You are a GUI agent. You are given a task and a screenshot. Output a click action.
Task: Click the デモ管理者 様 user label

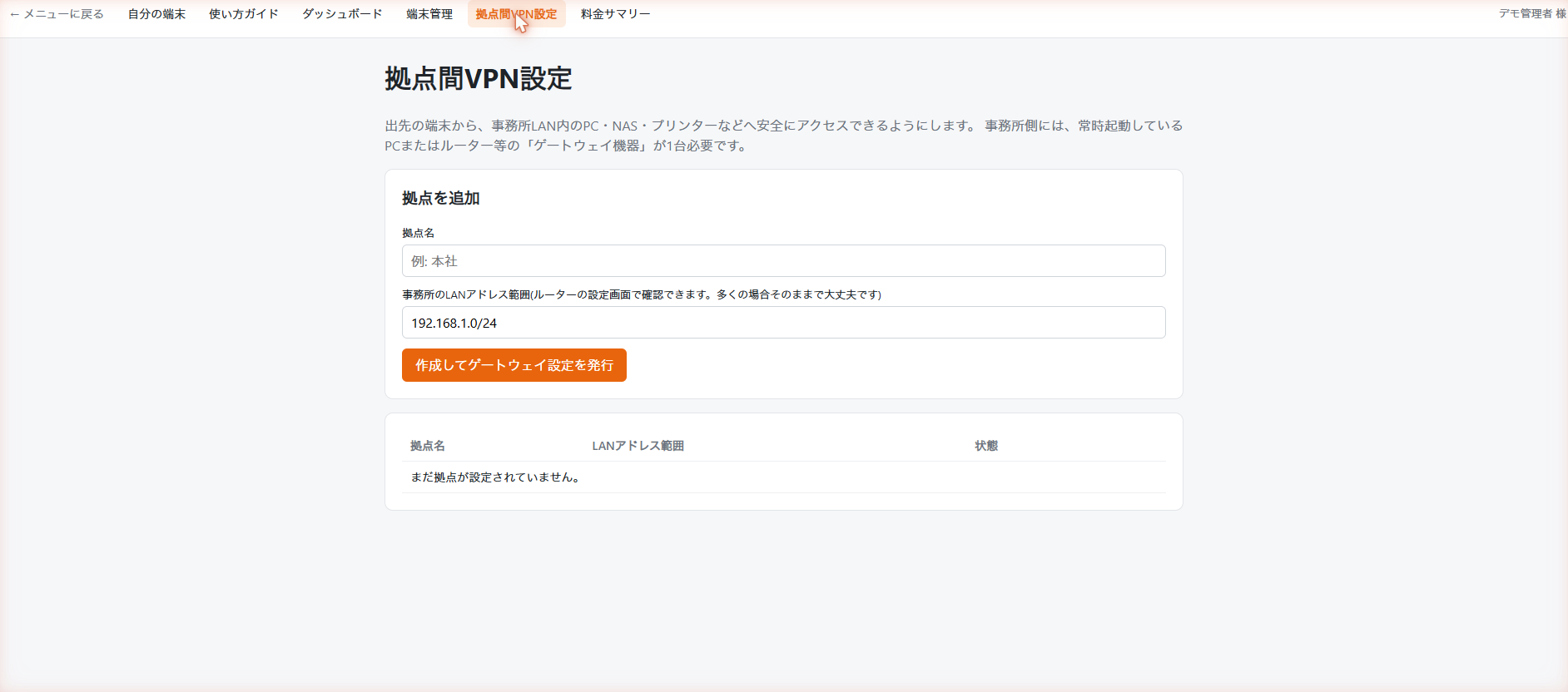click(x=1532, y=14)
